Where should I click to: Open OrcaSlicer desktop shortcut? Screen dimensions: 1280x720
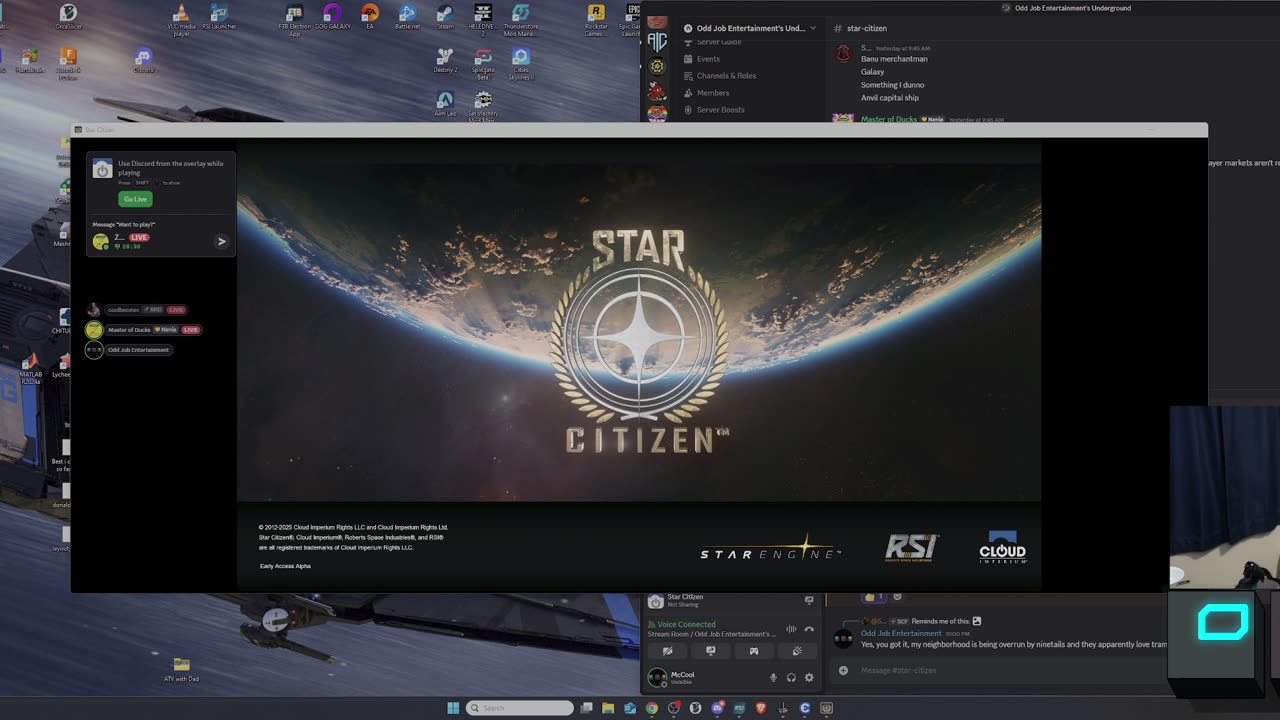tap(68, 16)
